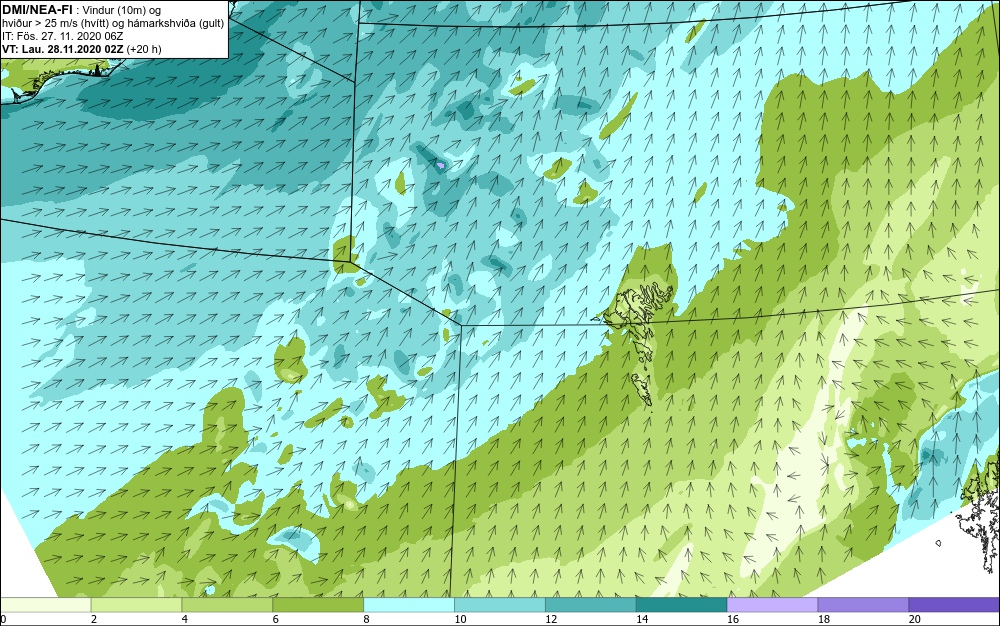The image size is (1000, 626).
Task: Click the legend value label 20
Action: 915,619
